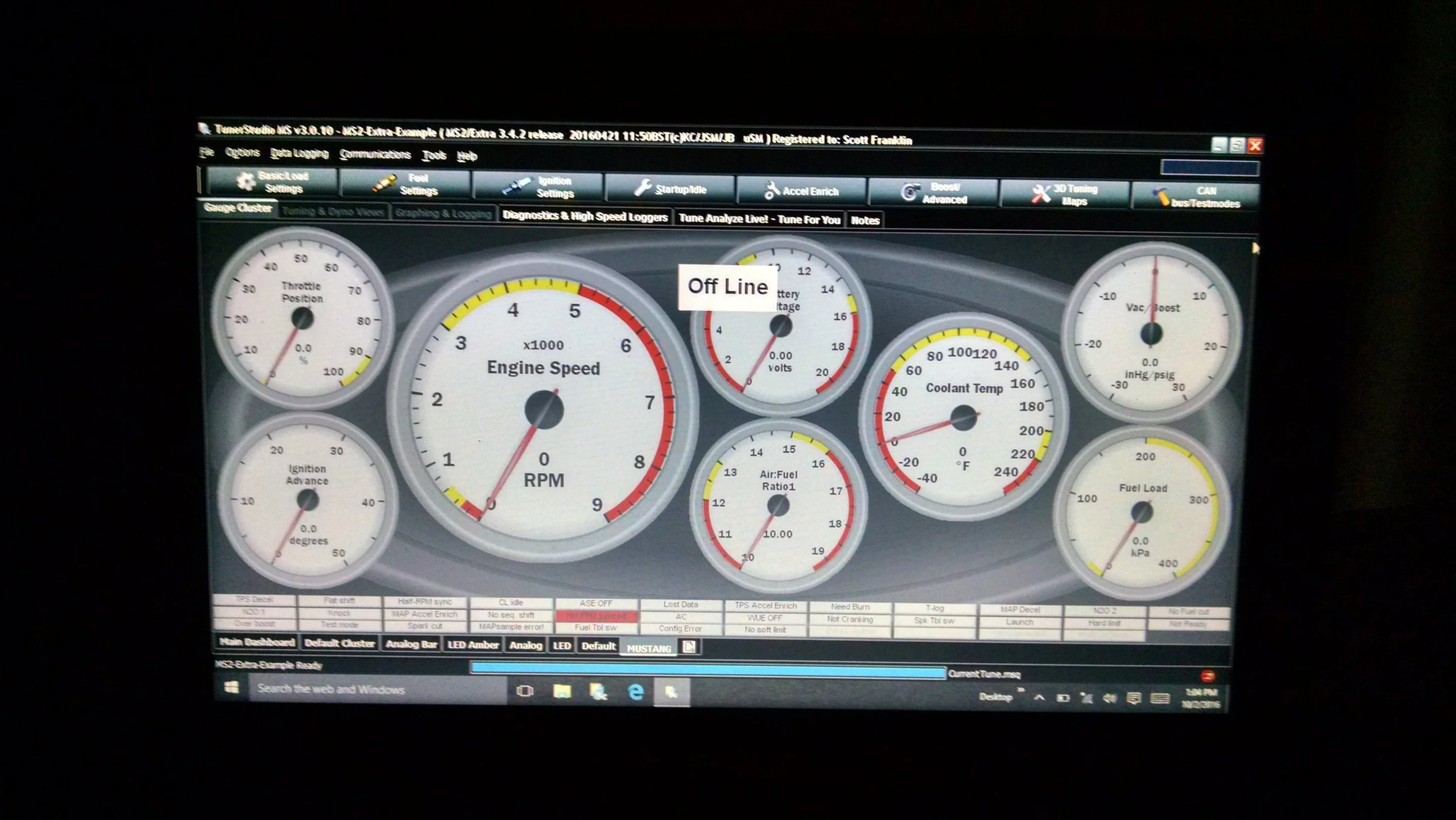Click the Throttle Position gauge
The image size is (1456, 820).
(x=303, y=317)
